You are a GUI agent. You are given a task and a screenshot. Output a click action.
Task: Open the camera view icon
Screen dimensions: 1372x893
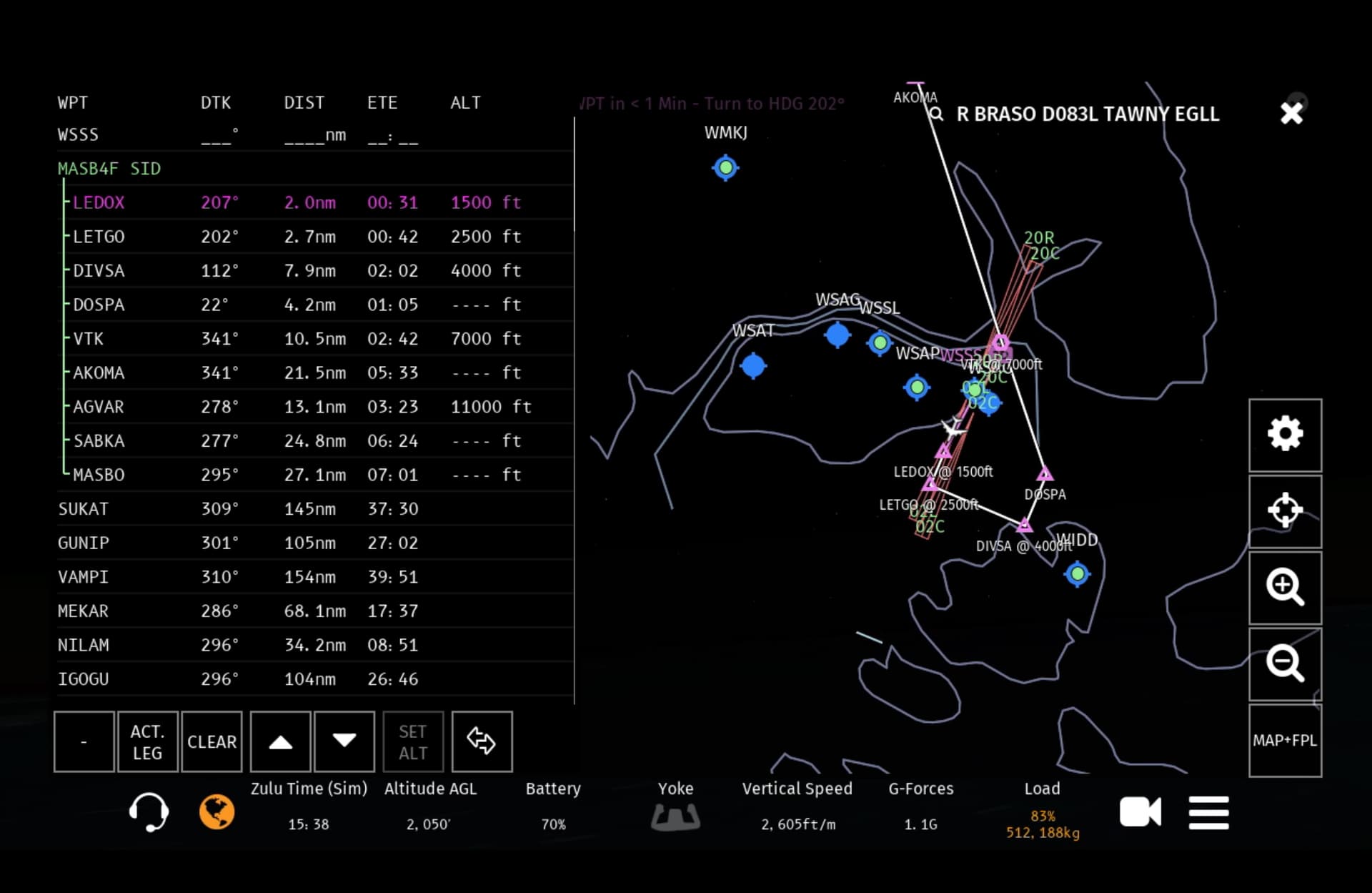point(1140,812)
